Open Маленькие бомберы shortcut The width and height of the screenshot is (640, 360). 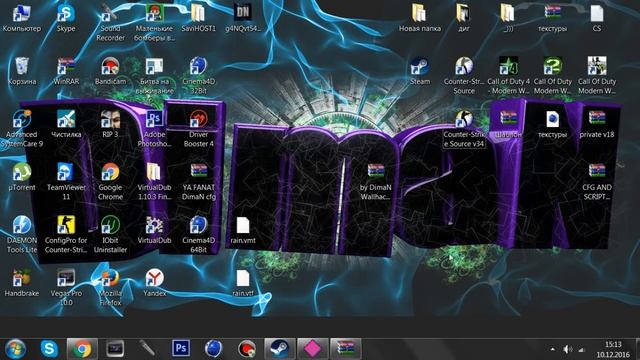pyautogui.click(x=154, y=23)
